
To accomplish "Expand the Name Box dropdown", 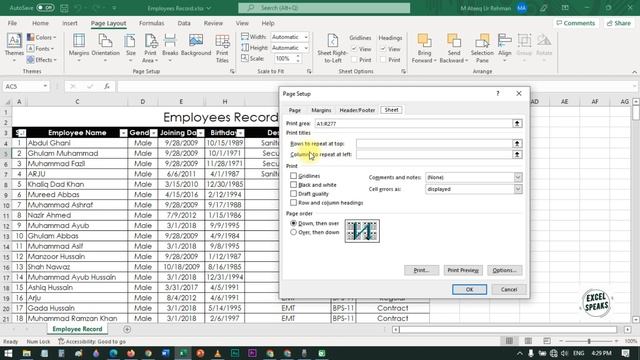I will click(x=45, y=86).
